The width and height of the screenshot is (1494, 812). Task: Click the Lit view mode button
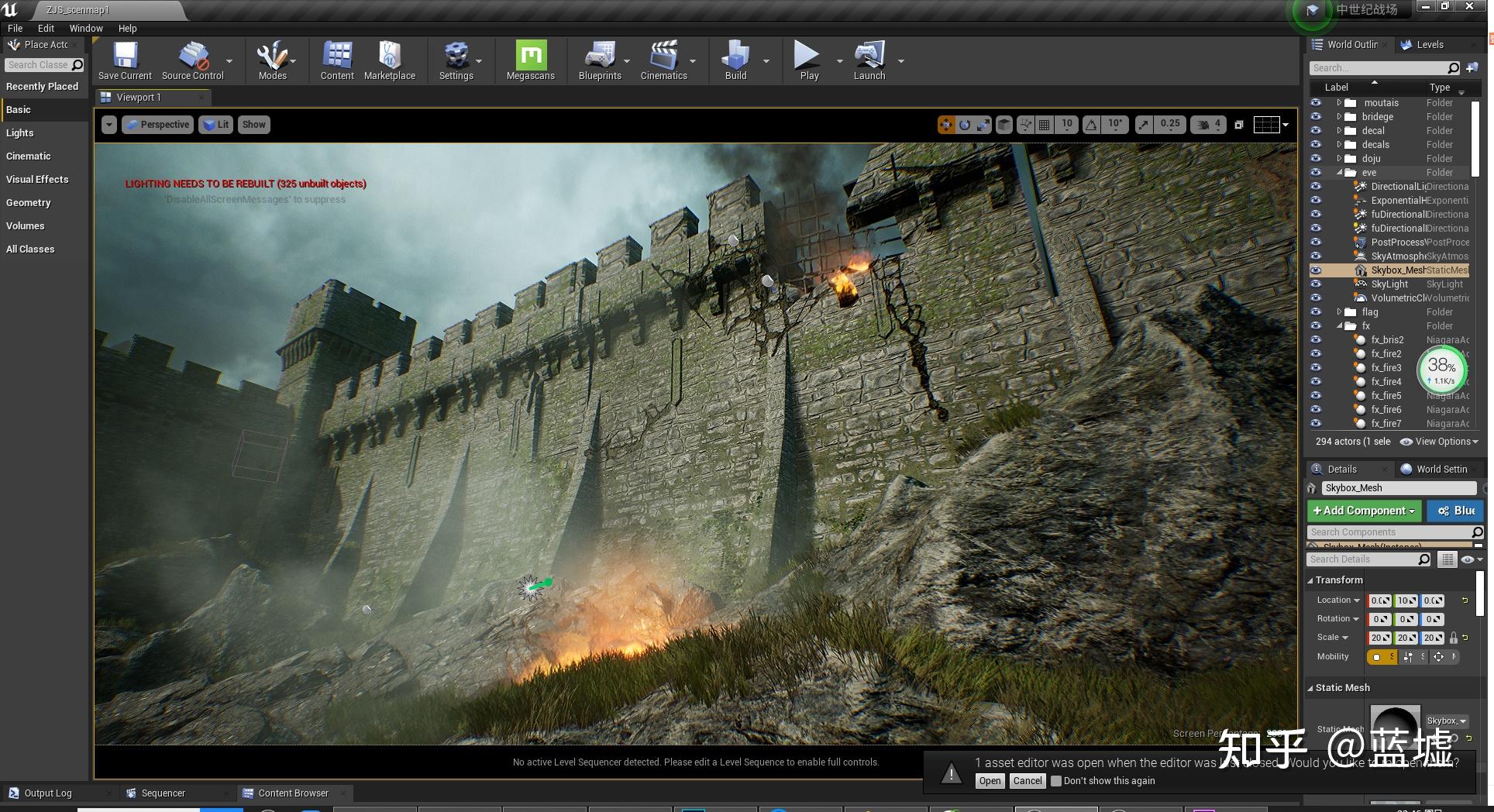coord(215,125)
